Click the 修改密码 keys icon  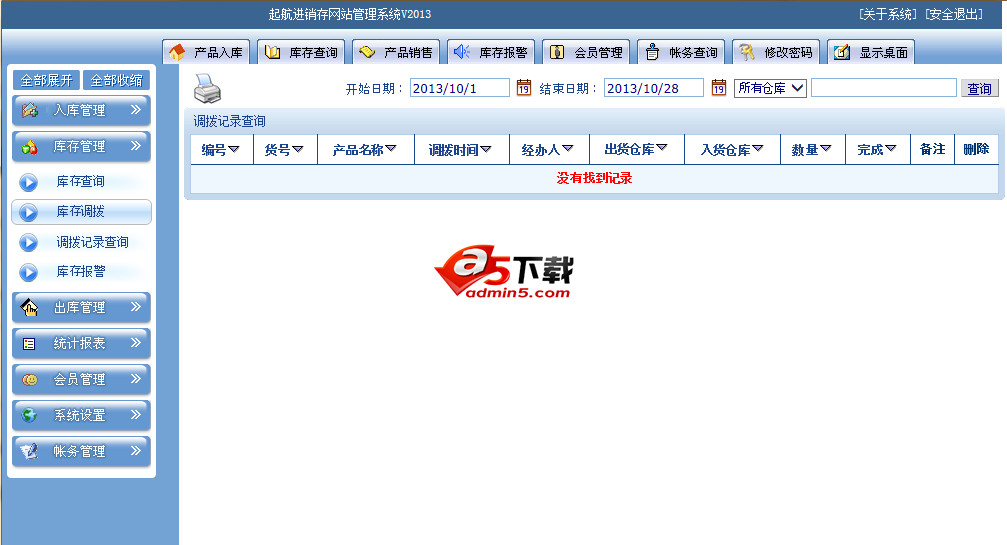(746, 52)
